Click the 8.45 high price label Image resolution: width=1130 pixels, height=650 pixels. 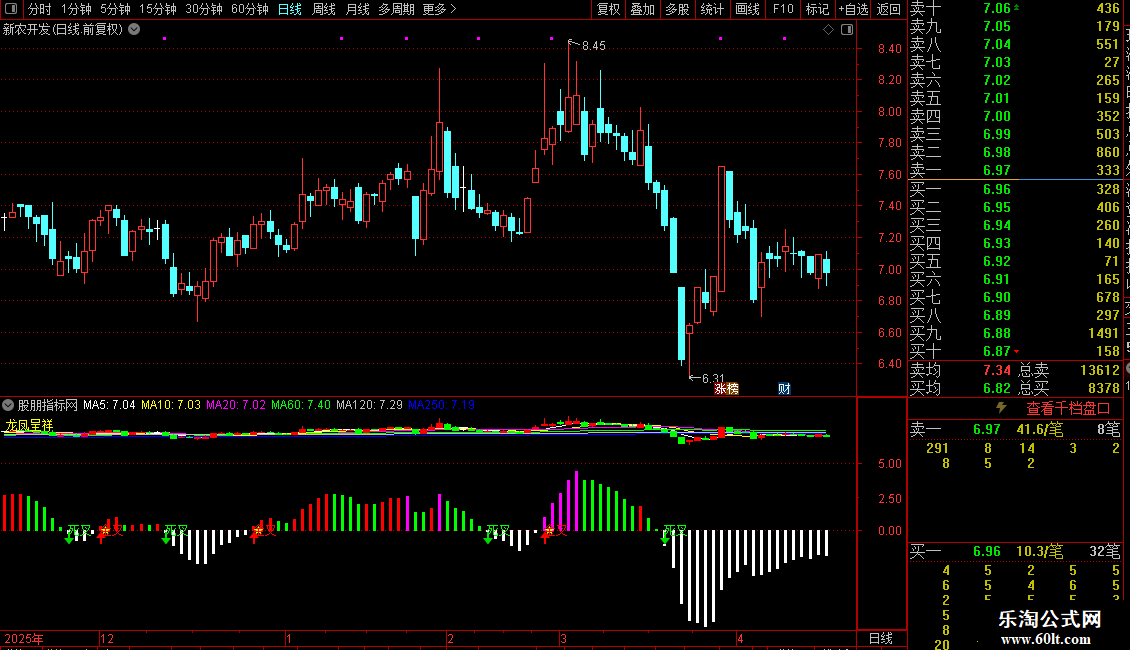(593, 45)
